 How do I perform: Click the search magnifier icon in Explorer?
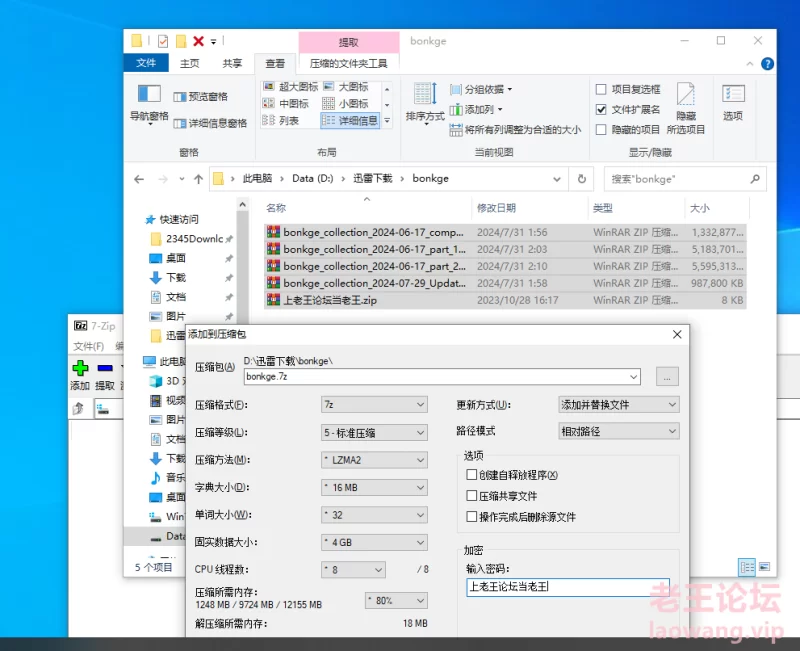coord(755,179)
